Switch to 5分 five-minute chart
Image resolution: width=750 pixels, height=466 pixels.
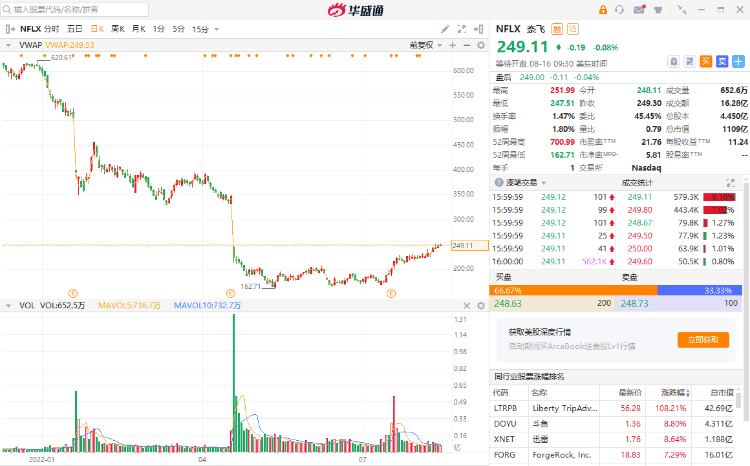tap(178, 29)
